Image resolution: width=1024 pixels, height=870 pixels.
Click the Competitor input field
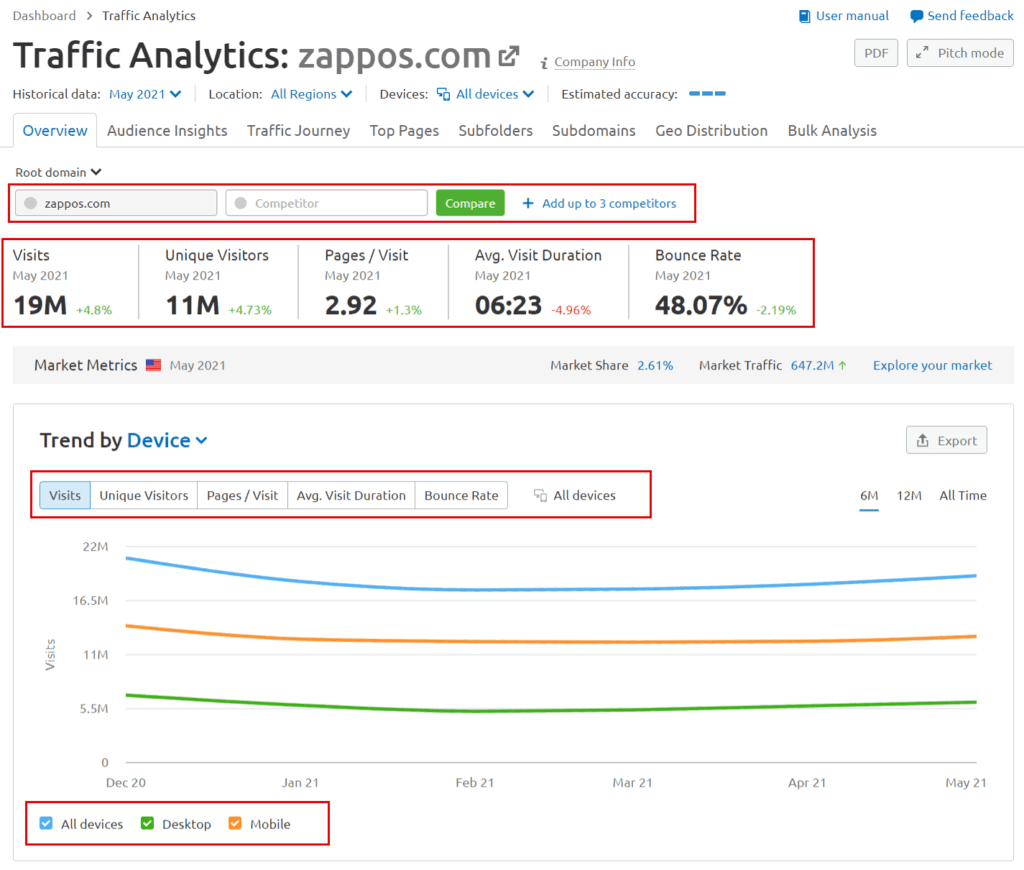(327, 203)
